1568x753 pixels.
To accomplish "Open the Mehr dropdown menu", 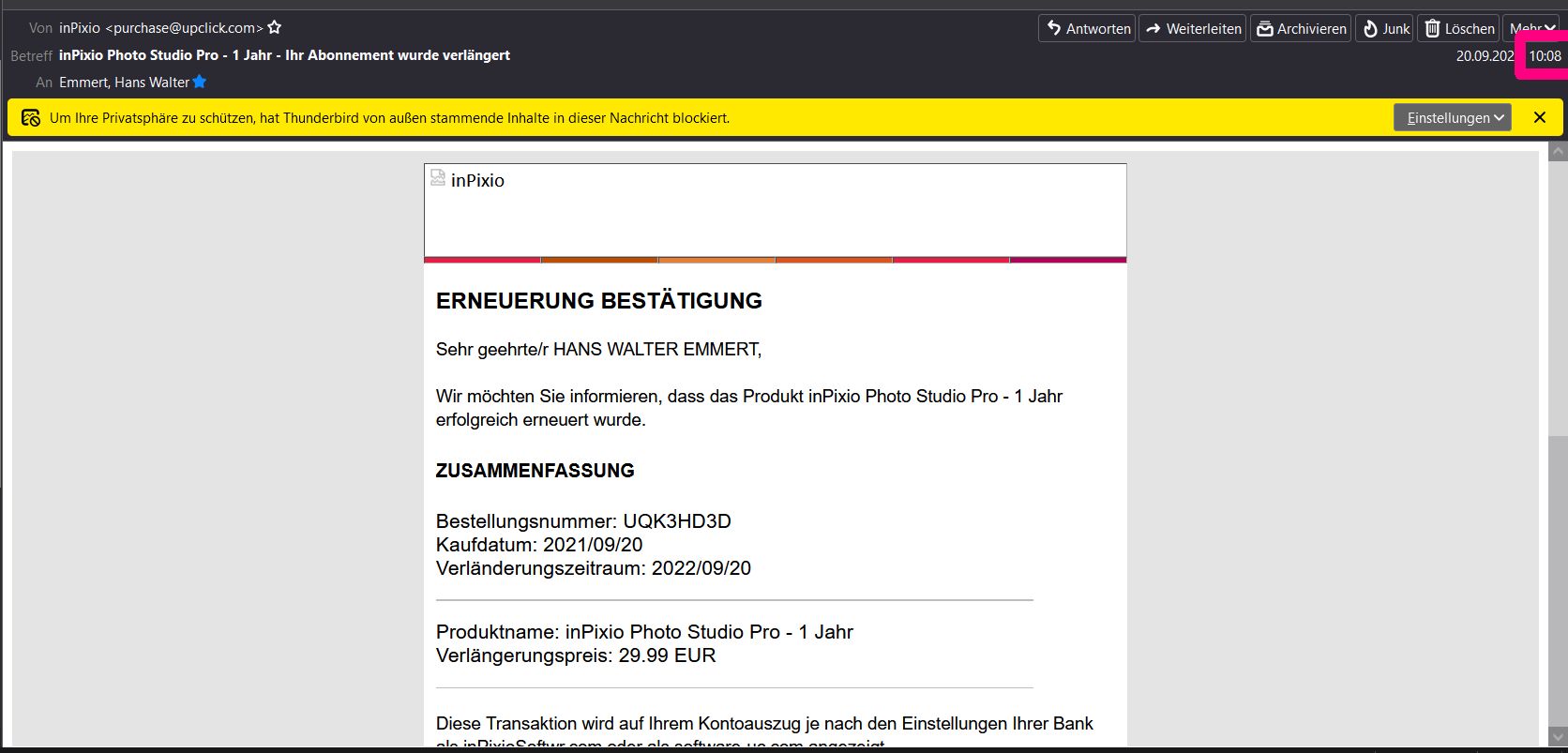I will tap(1532, 28).
